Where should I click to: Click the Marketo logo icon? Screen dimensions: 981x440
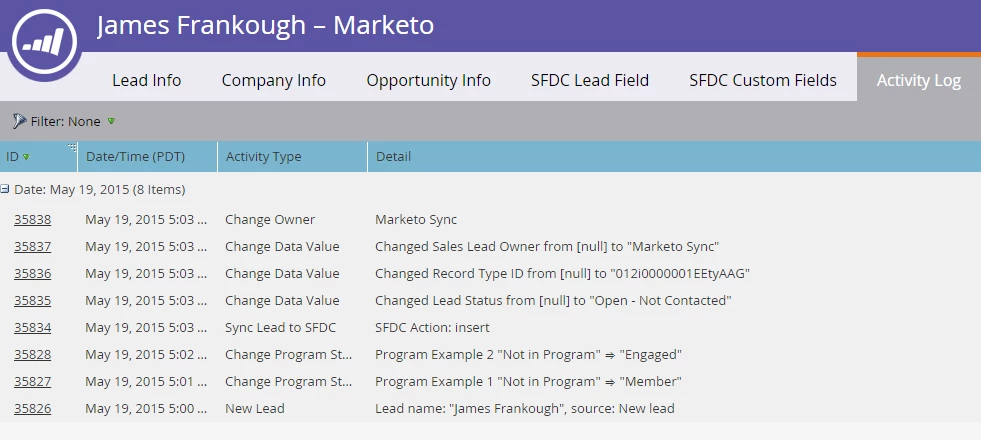point(44,42)
